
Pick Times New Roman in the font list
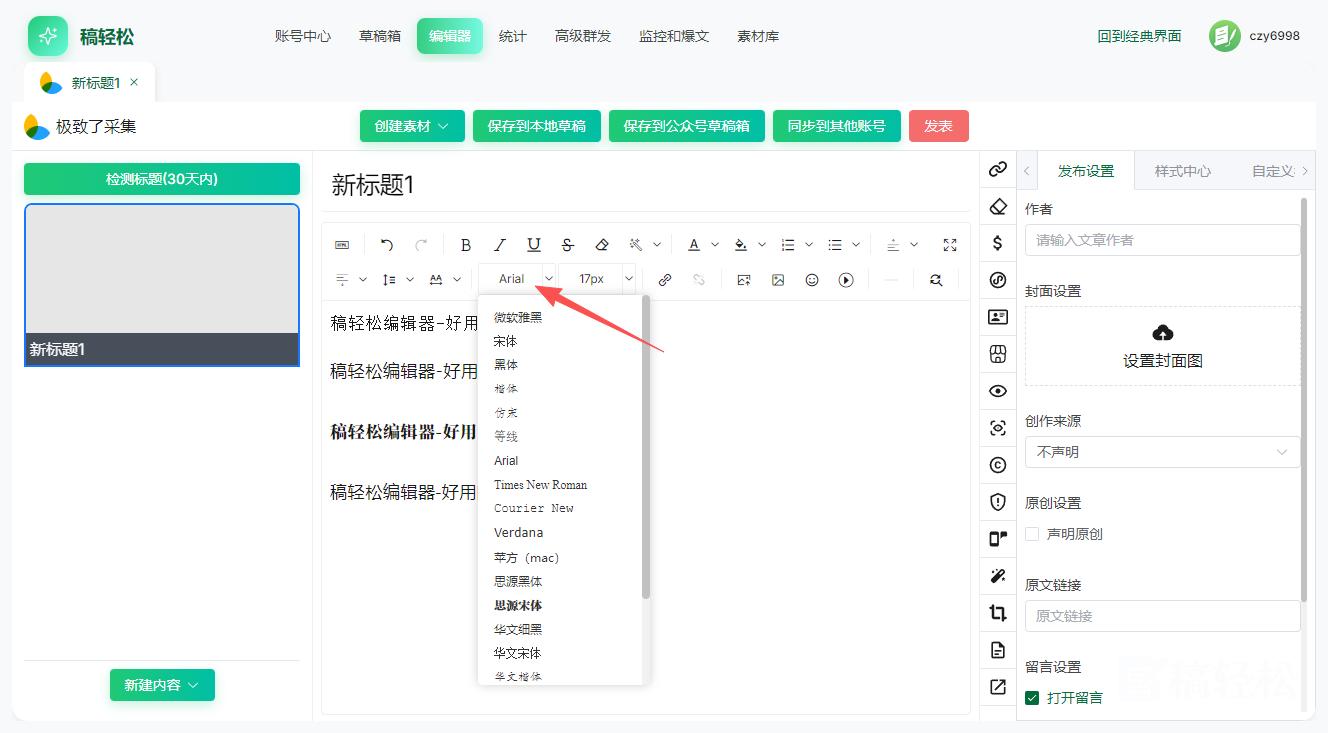(x=541, y=485)
